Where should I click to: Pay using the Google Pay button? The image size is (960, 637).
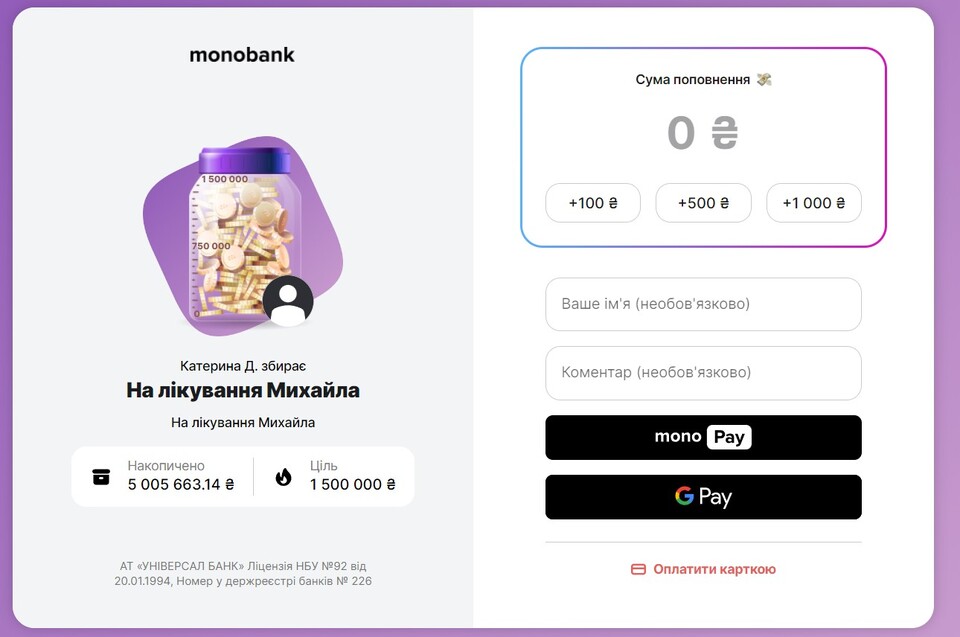(703, 497)
